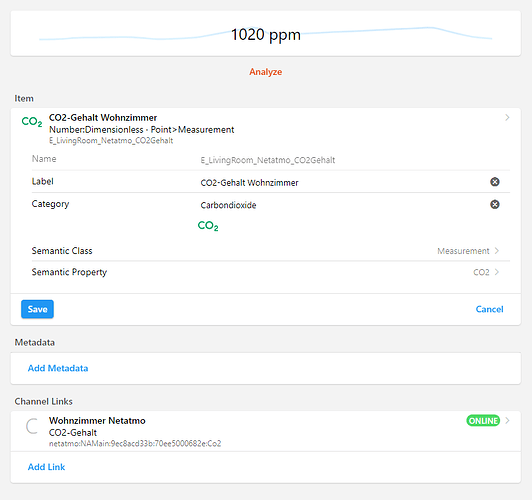Click the green CO2 category preview icon
Viewport: 532px width, 500px height.
208,226
